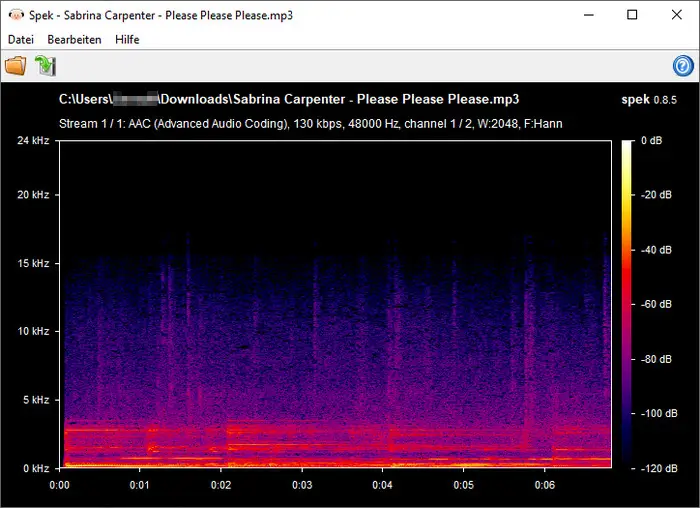Click the Spek app icon in the title bar
The image size is (700, 508).
[16, 15]
